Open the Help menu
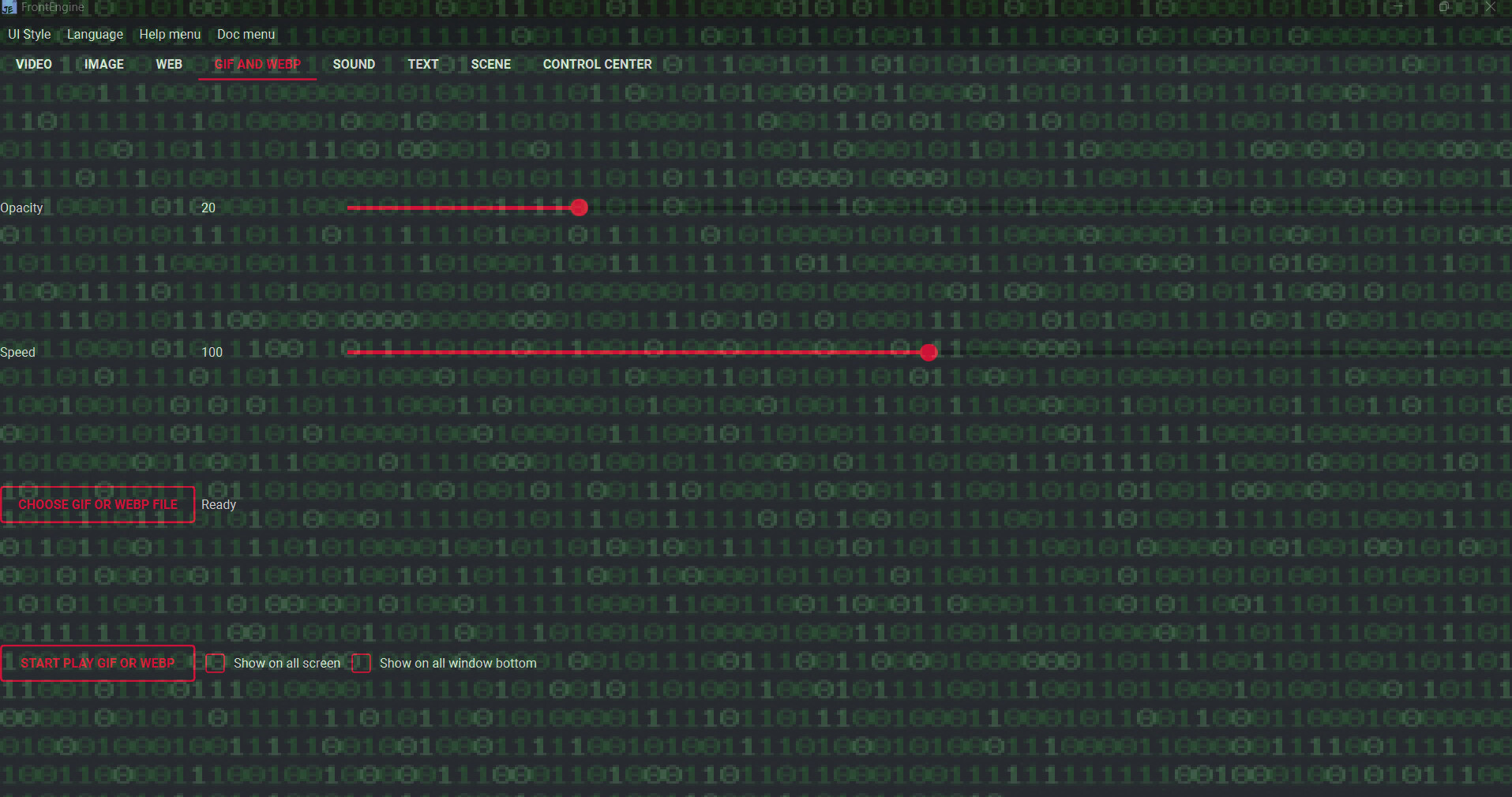The image size is (1512, 797). (x=170, y=34)
